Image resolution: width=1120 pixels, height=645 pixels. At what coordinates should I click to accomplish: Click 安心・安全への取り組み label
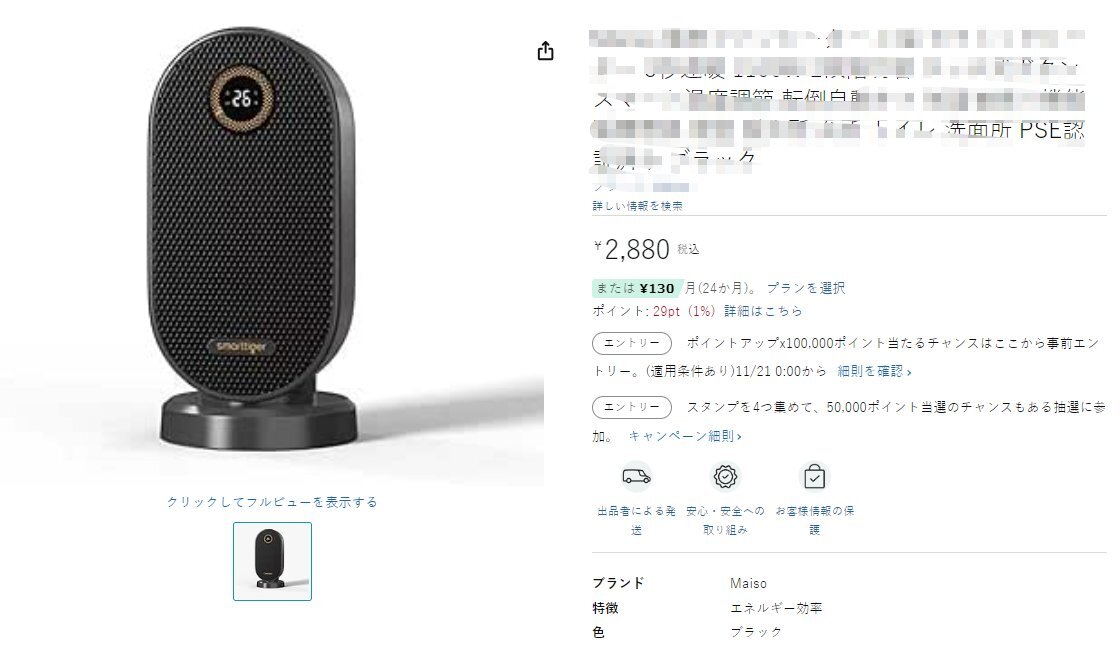[x=725, y=520]
